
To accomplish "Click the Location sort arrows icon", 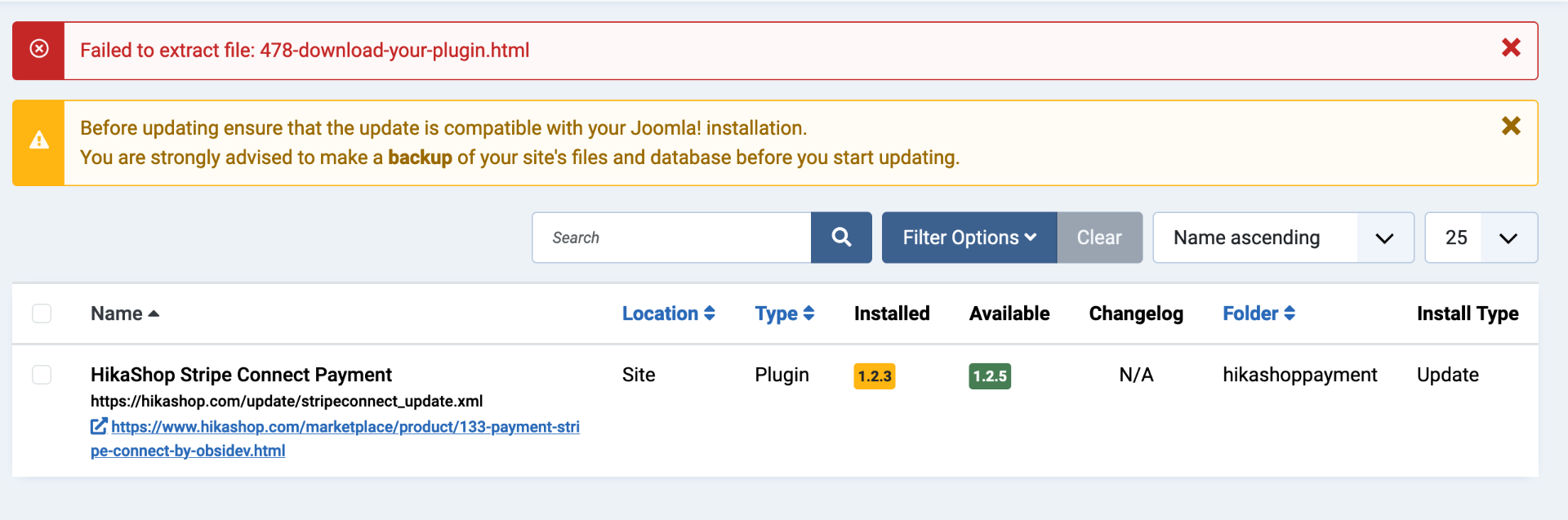I will coord(710,313).
